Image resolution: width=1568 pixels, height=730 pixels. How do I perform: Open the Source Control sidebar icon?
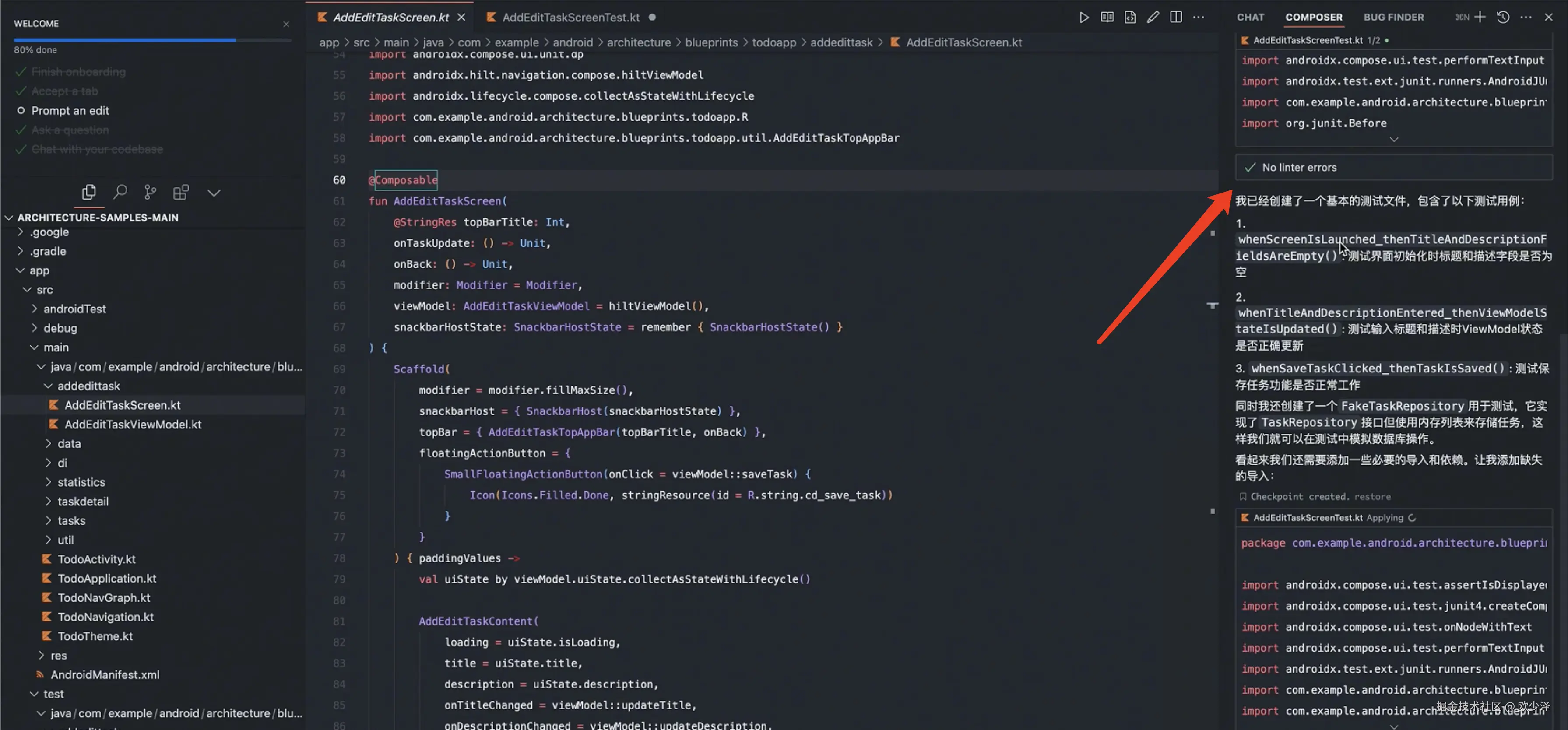point(150,192)
